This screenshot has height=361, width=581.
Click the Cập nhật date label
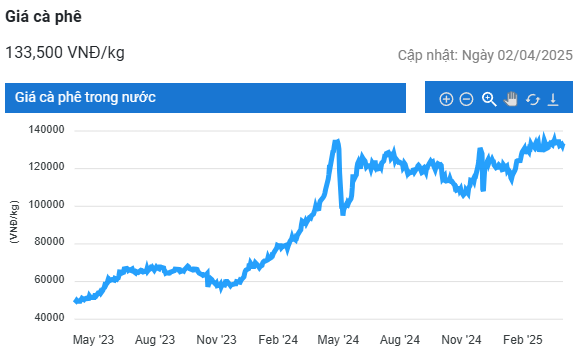point(485,55)
